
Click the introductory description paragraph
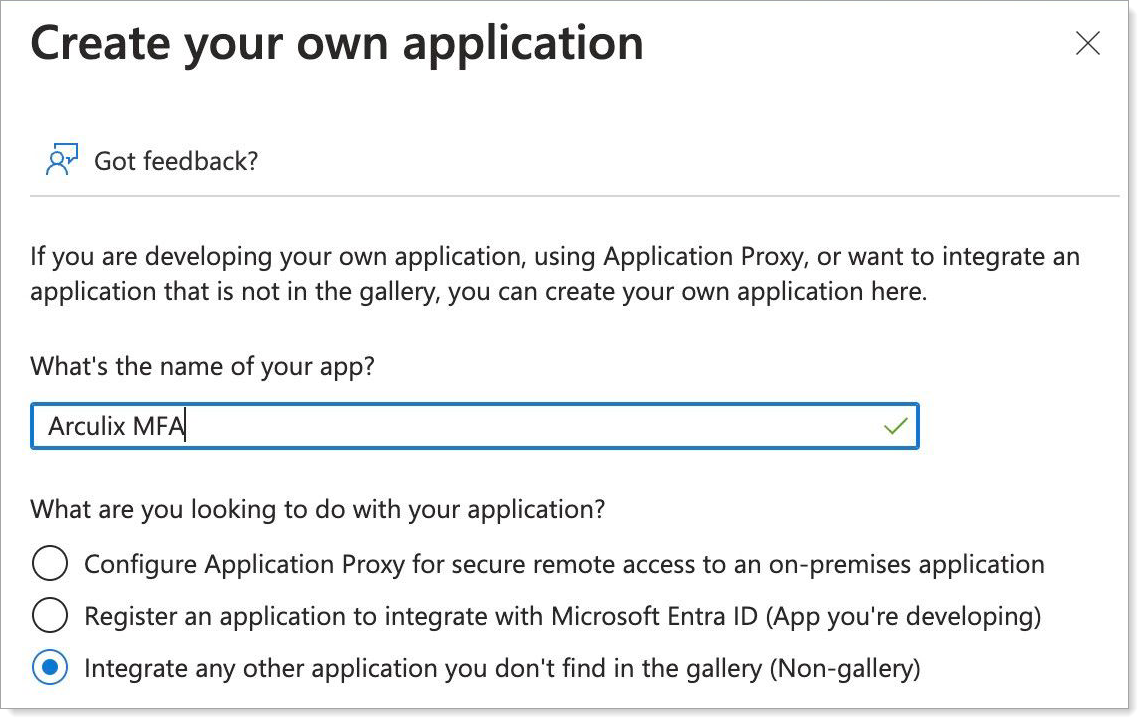555,274
